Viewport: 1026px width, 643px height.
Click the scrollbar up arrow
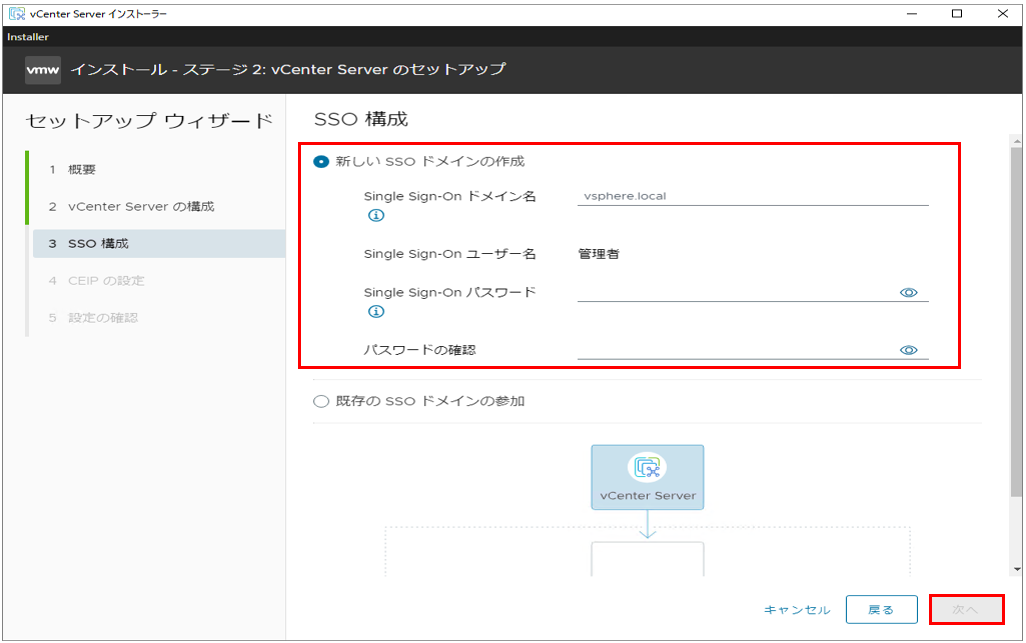coord(1016,141)
